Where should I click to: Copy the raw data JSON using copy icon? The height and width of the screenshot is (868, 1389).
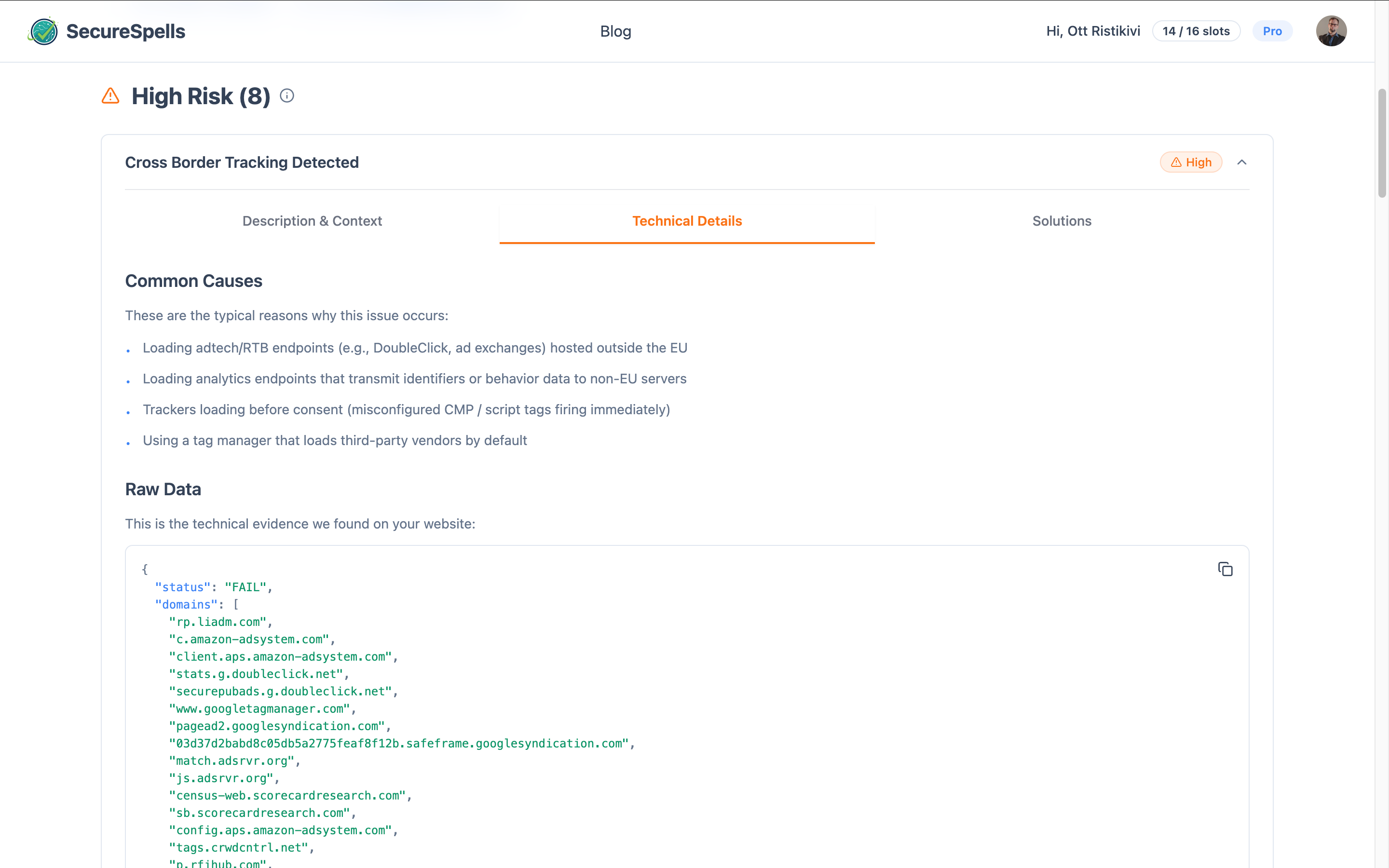(1226, 569)
